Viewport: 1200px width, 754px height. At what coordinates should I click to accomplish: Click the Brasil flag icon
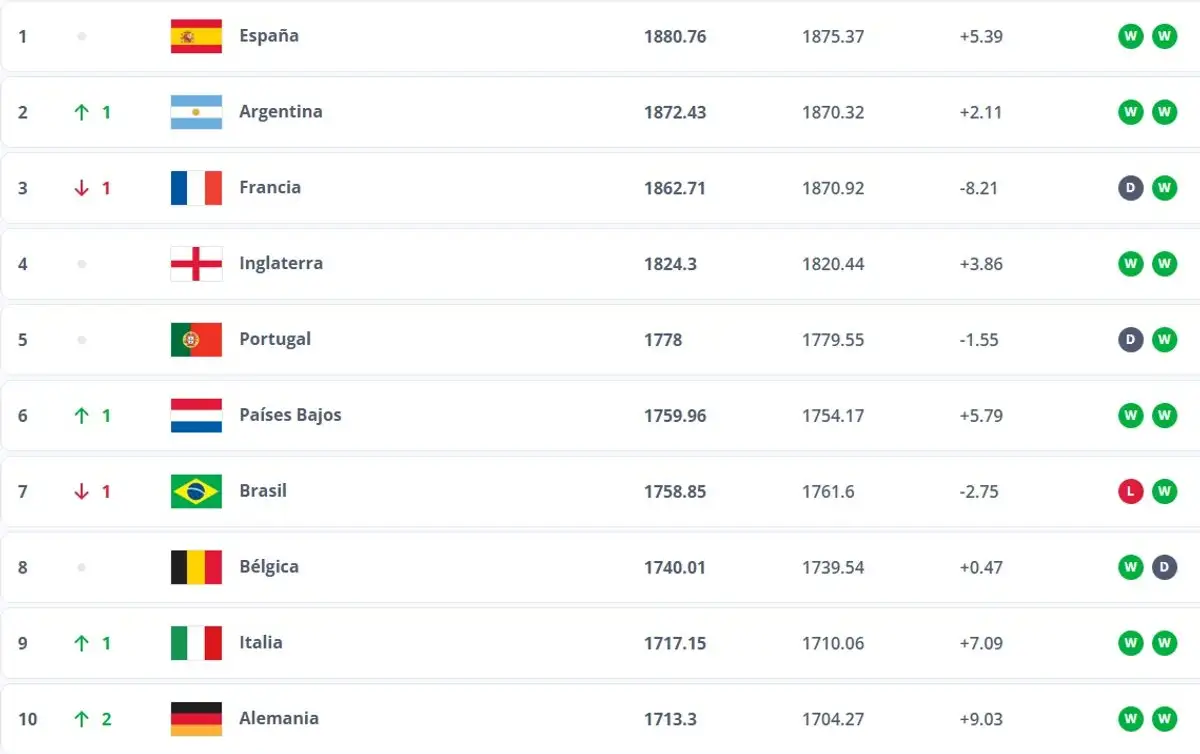click(196, 491)
